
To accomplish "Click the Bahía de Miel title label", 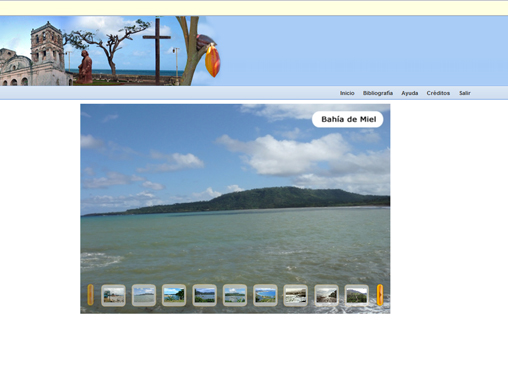I will [348, 119].
